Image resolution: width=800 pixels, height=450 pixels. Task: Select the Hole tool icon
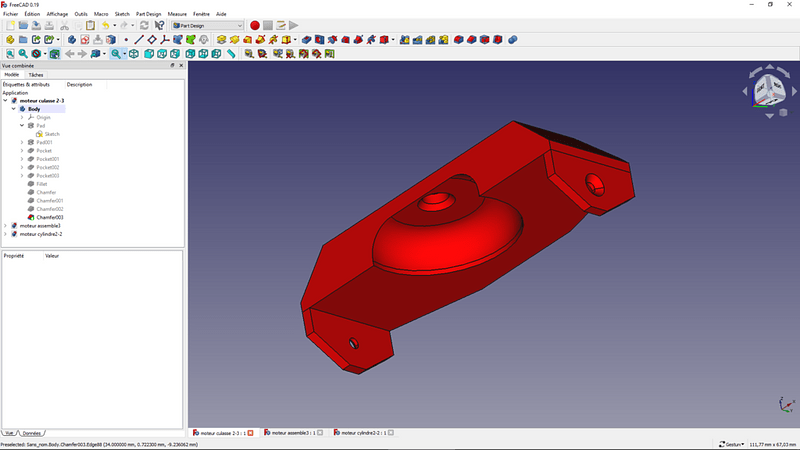click(319, 39)
